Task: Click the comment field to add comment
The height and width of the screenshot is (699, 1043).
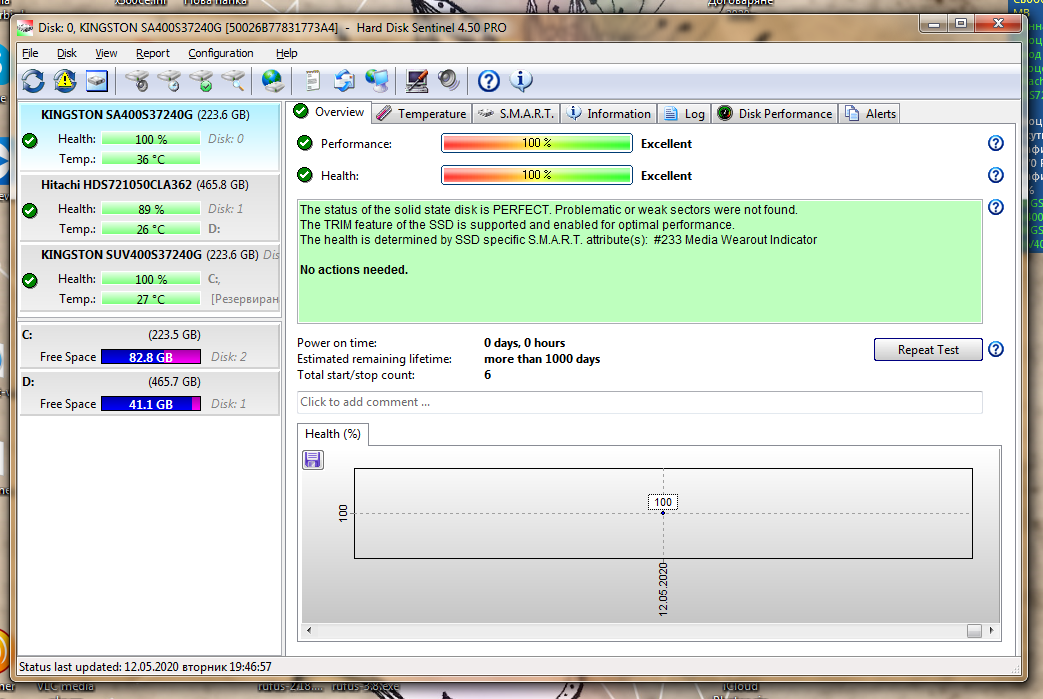Action: 640,402
